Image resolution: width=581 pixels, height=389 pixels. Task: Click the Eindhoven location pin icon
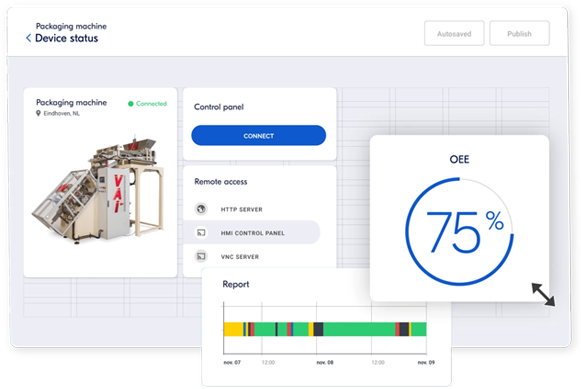(x=38, y=113)
